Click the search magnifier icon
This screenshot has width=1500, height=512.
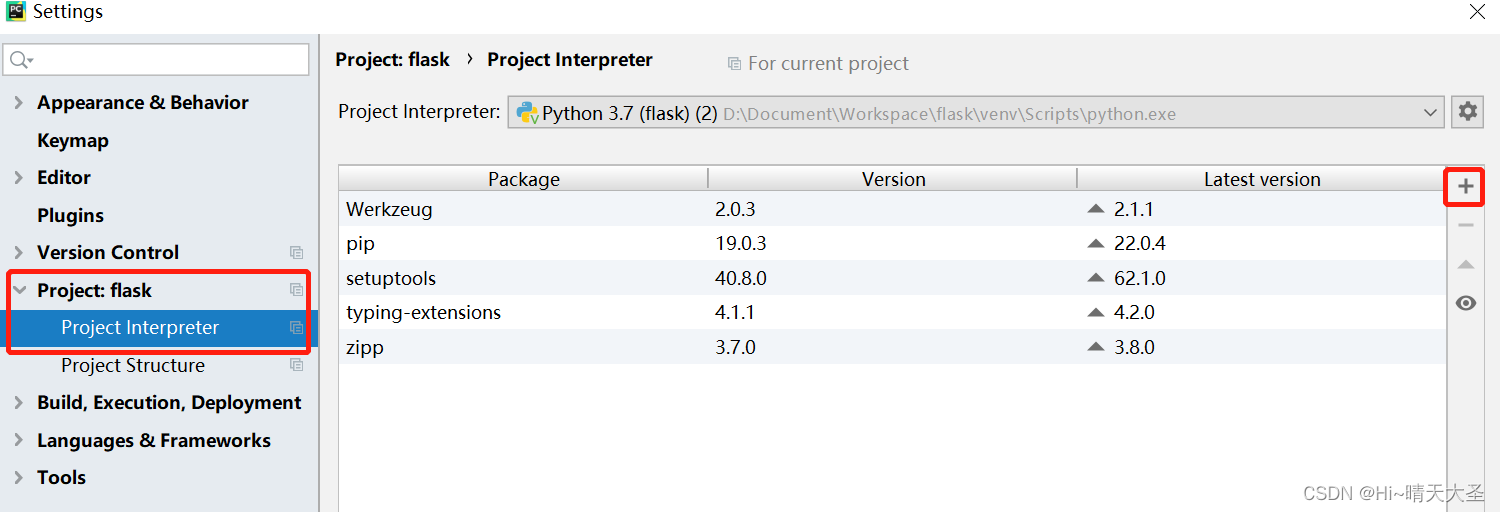pyautogui.click(x=20, y=61)
